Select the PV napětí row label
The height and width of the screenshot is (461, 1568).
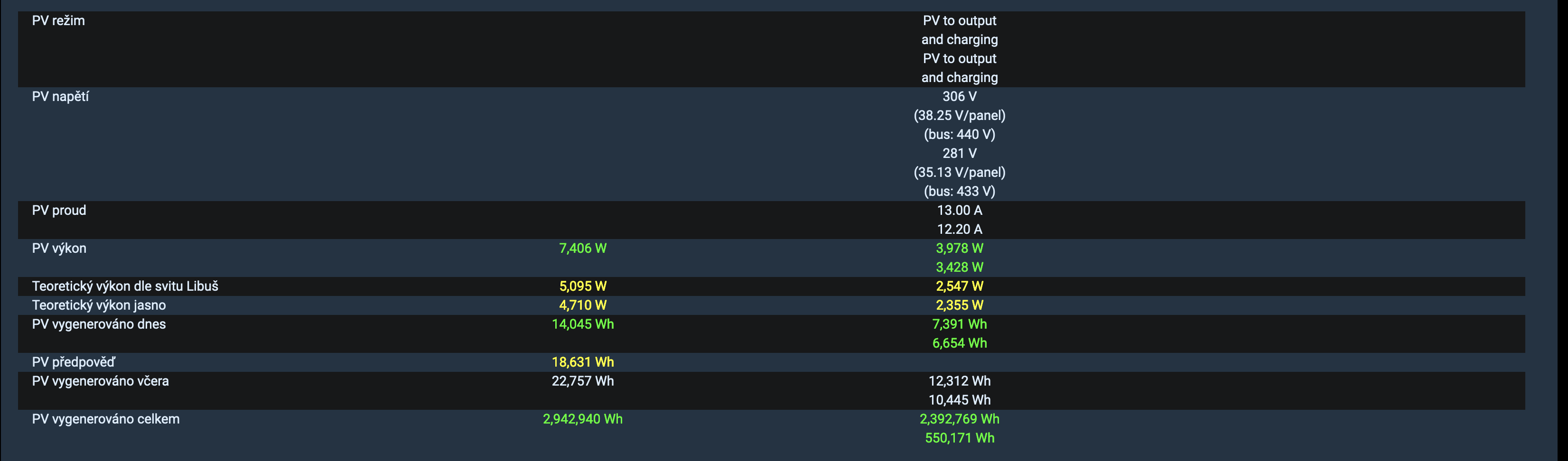pyautogui.click(x=60, y=97)
